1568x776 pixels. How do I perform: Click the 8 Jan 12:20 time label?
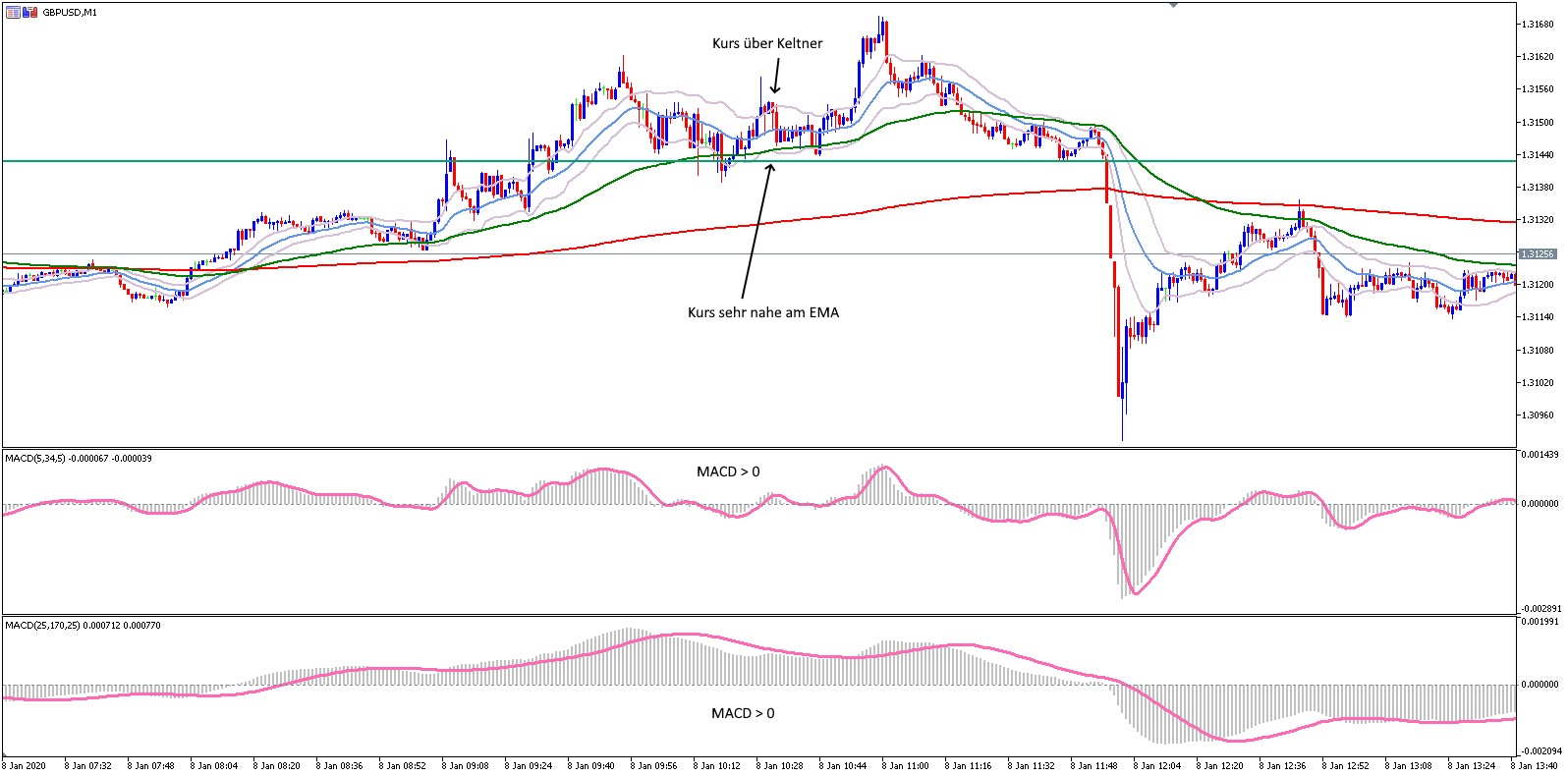tap(1220, 765)
